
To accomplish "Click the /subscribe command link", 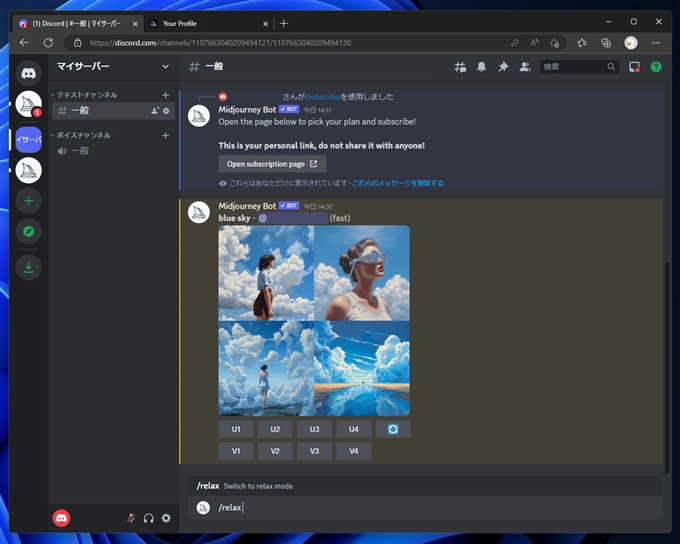I will click(323, 97).
